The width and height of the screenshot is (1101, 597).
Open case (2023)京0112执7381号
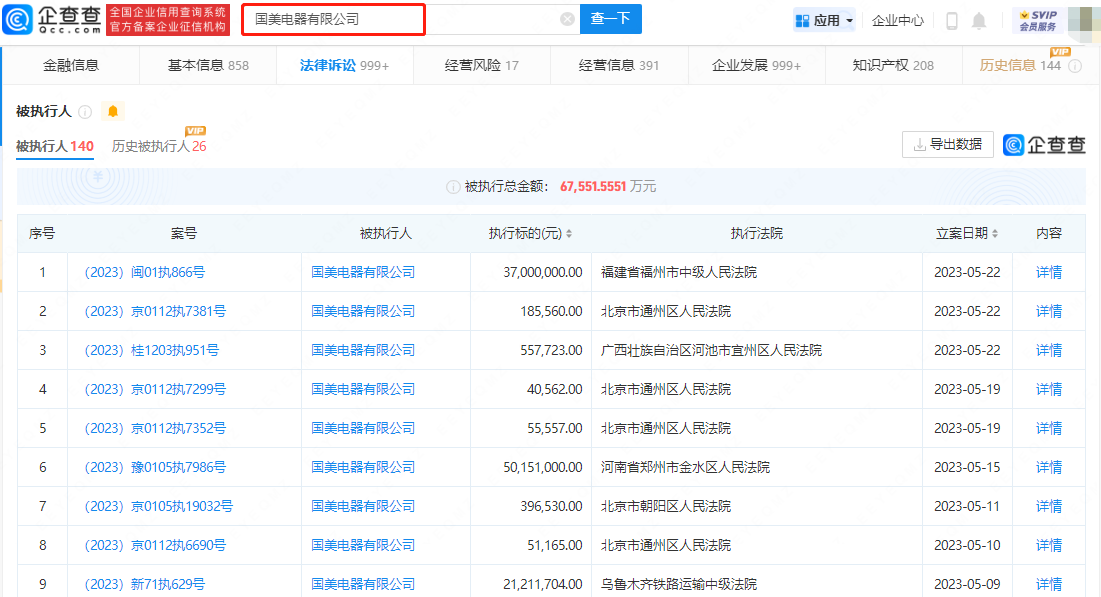(x=155, y=311)
